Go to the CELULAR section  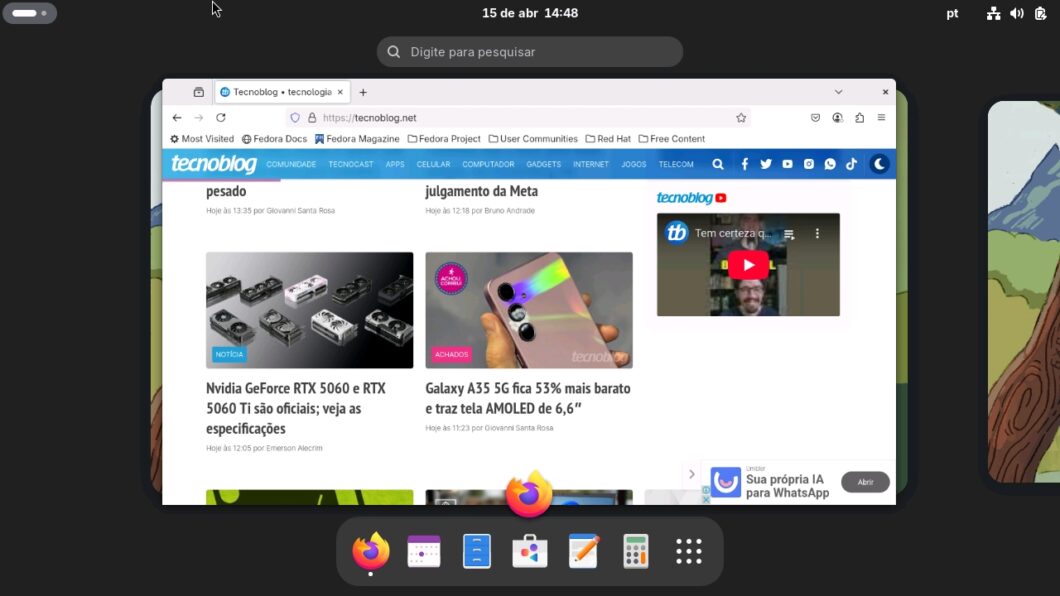pyautogui.click(x=433, y=164)
